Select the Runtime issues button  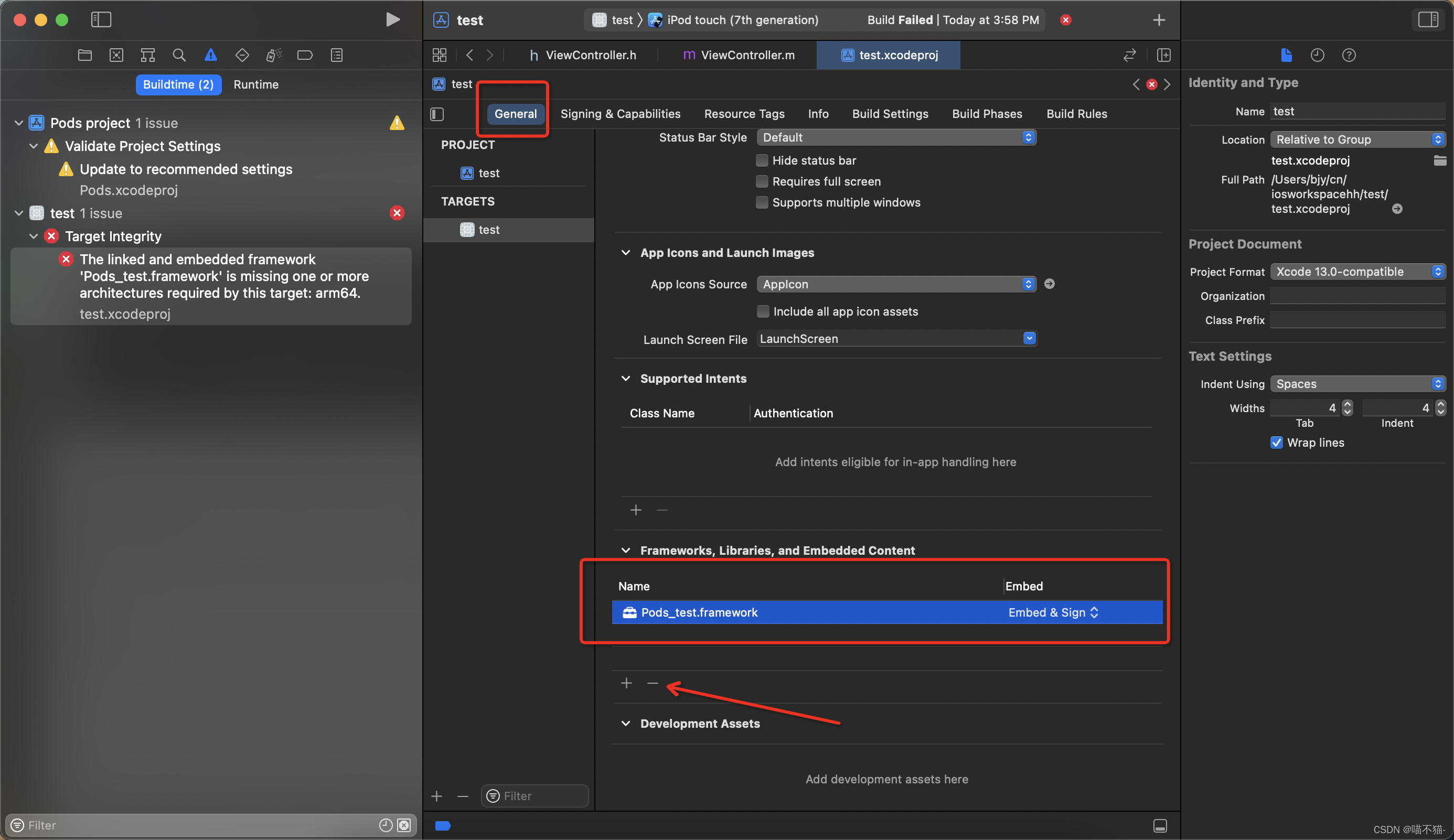point(255,84)
